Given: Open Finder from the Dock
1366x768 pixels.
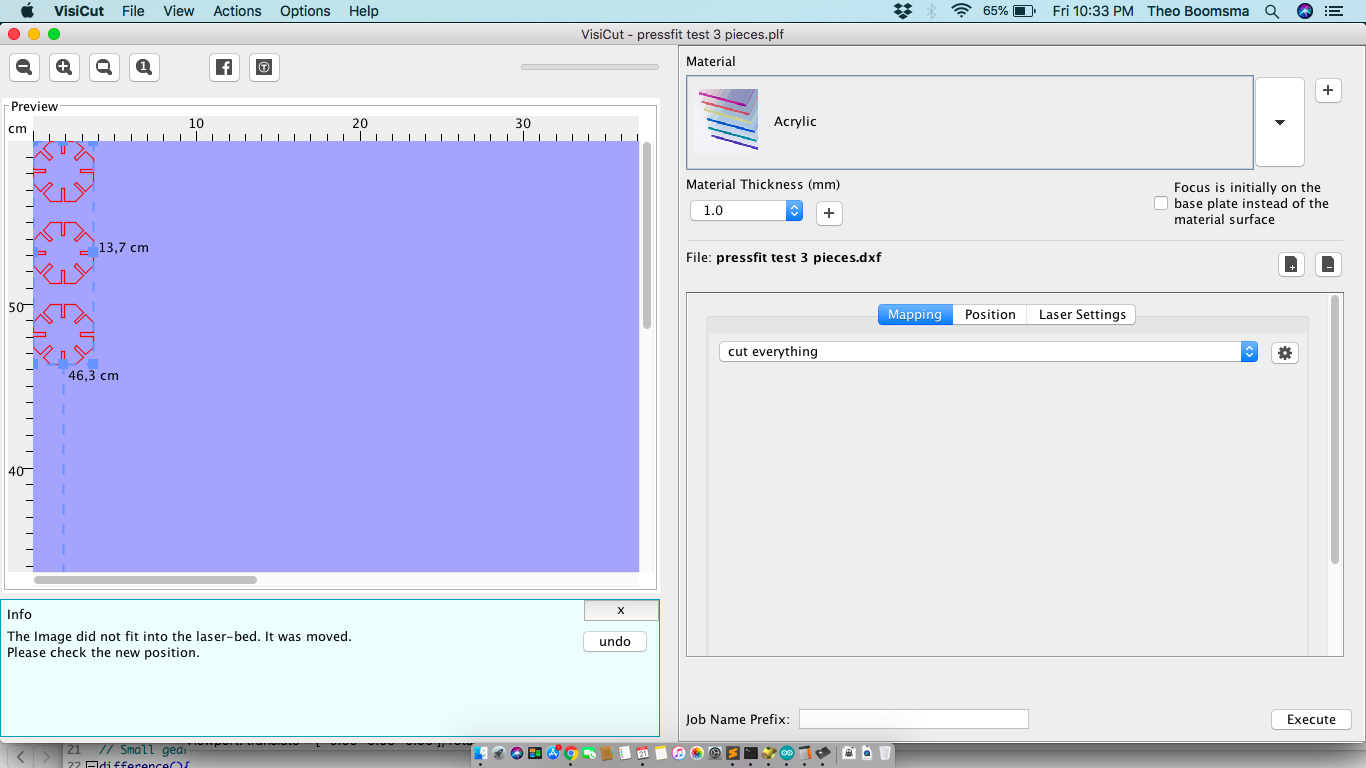Looking at the screenshot, I should (481, 753).
